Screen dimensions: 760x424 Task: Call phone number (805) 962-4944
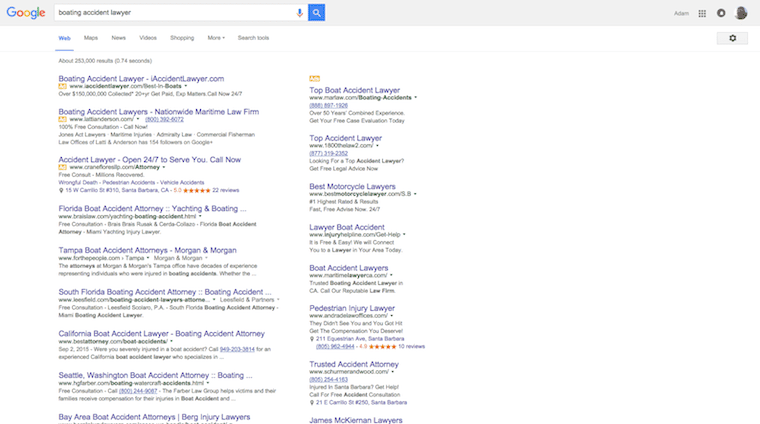(335, 346)
